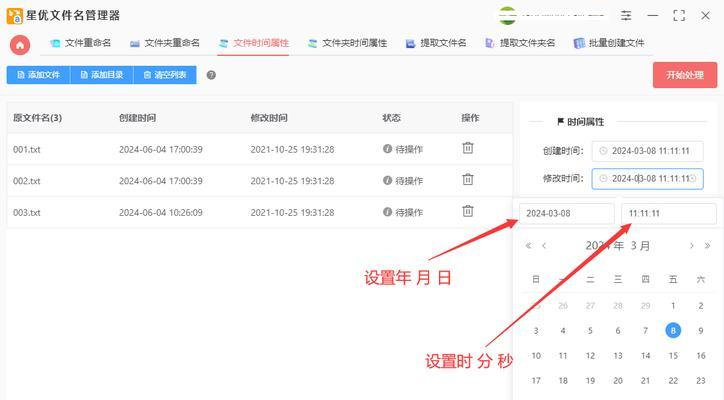Select the 文件时间属性 tab
The height and width of the screenshot is (400, 724).
(x=254, y=43)
